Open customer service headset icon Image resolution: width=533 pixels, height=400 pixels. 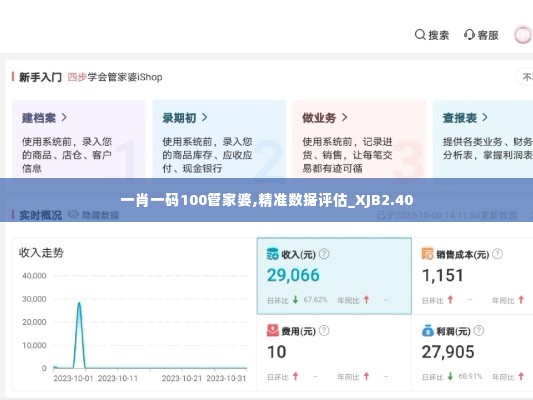point(469,35)
